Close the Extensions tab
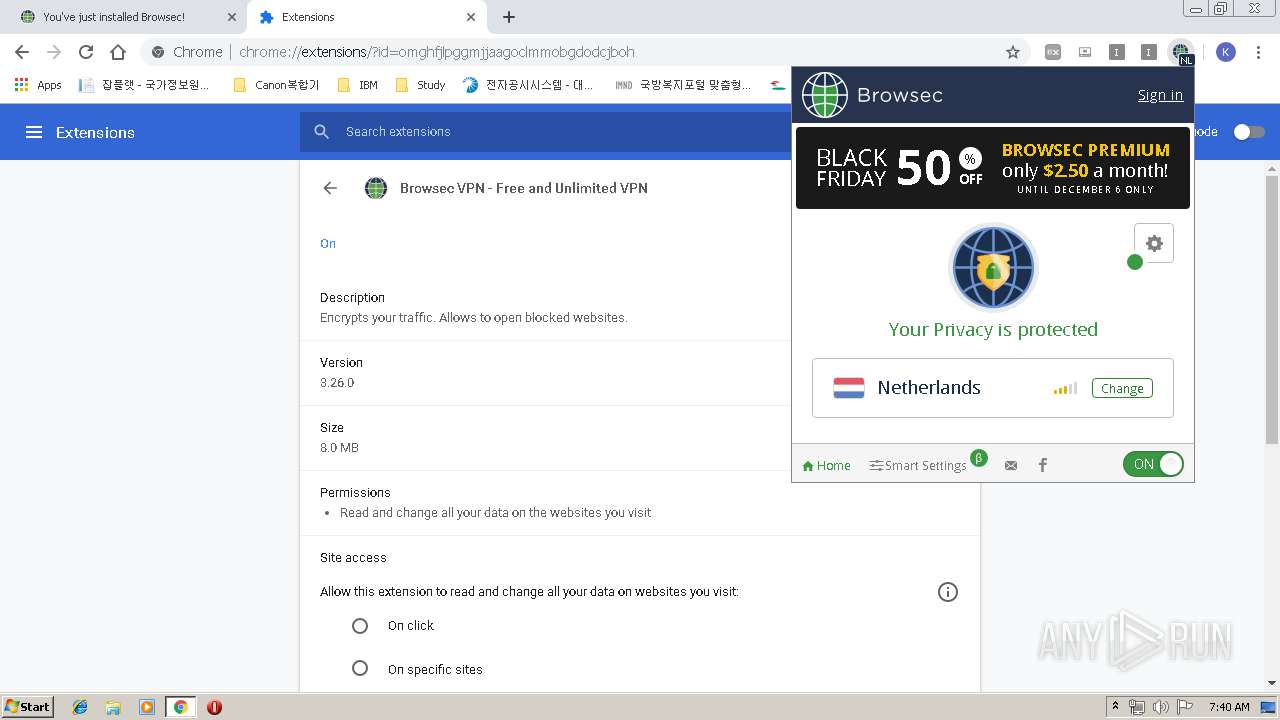This screenshot has width=1280, height=720. coord(471,17)
